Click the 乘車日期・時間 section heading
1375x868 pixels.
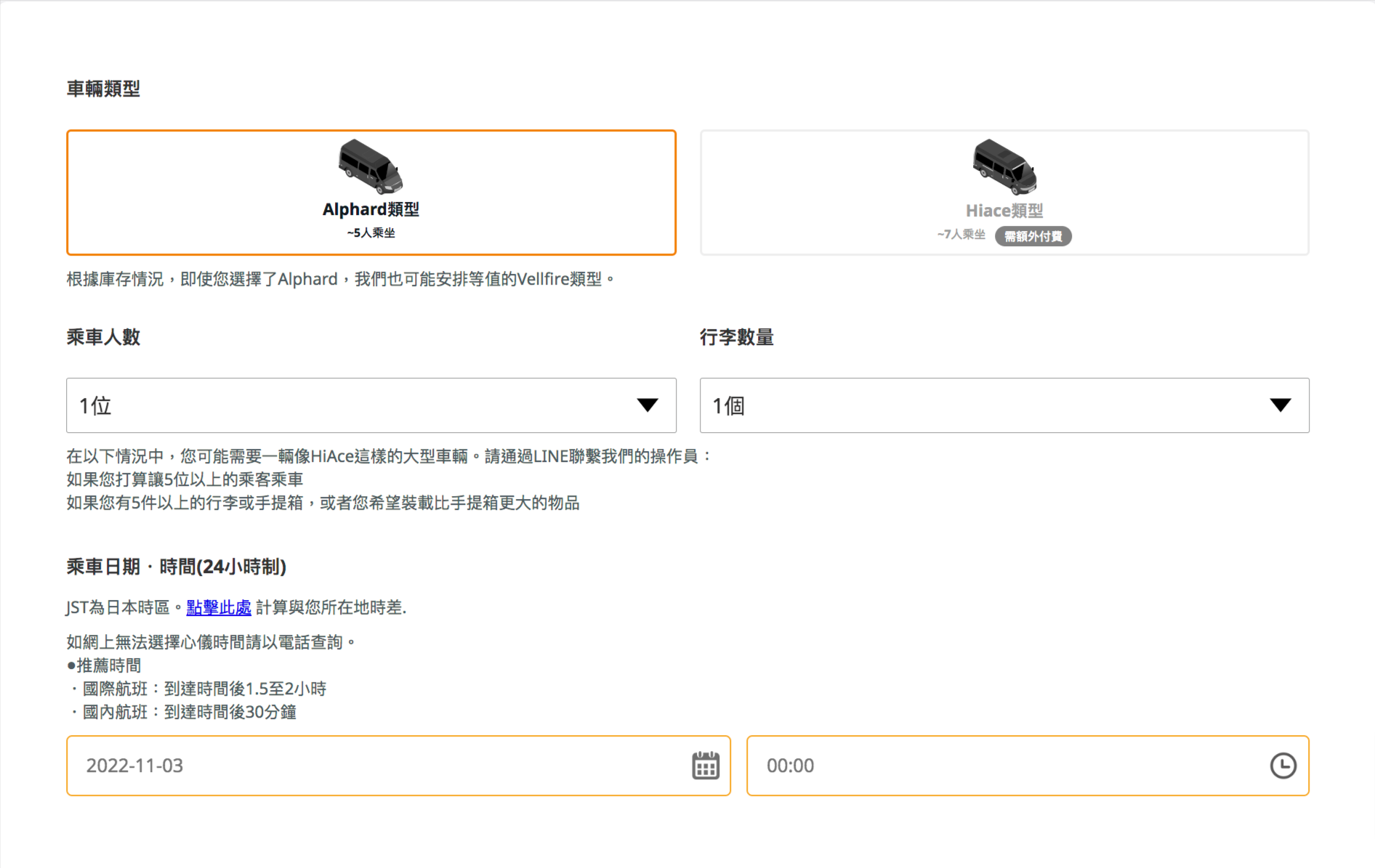(177, 567)
